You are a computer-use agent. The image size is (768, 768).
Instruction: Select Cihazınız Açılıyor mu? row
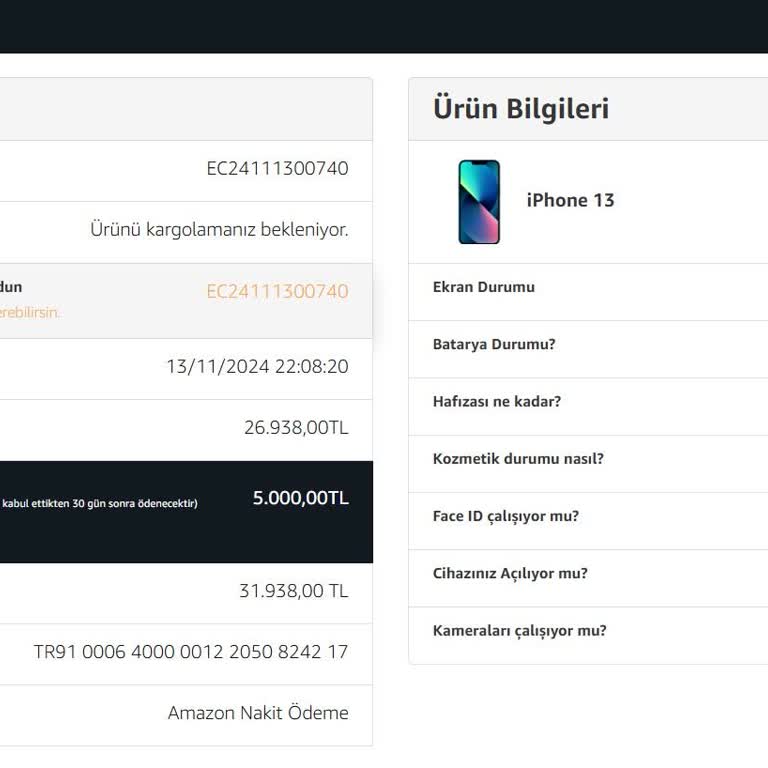click(510, 573)
